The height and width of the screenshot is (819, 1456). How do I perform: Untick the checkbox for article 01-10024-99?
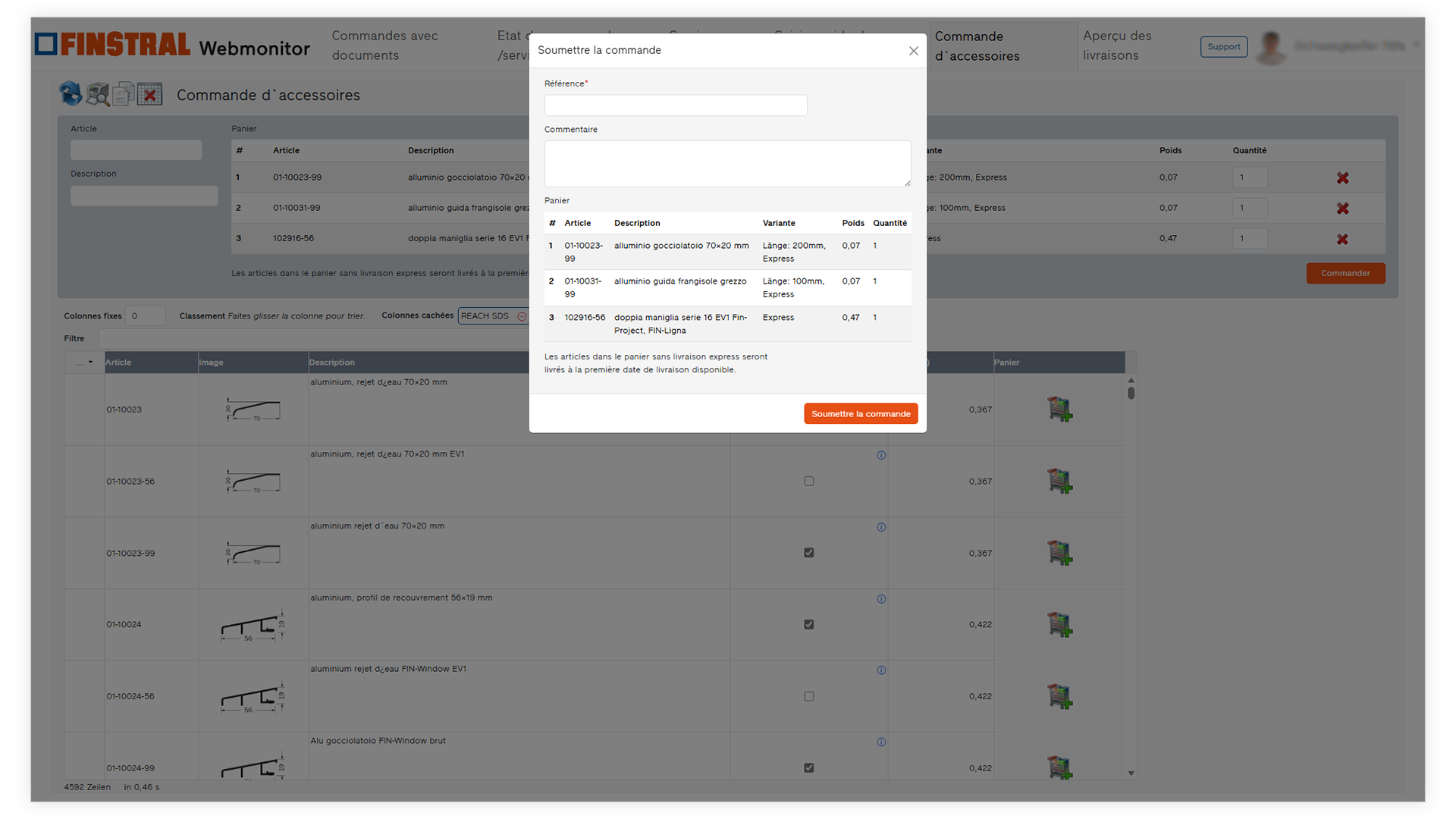pos(809,768)
